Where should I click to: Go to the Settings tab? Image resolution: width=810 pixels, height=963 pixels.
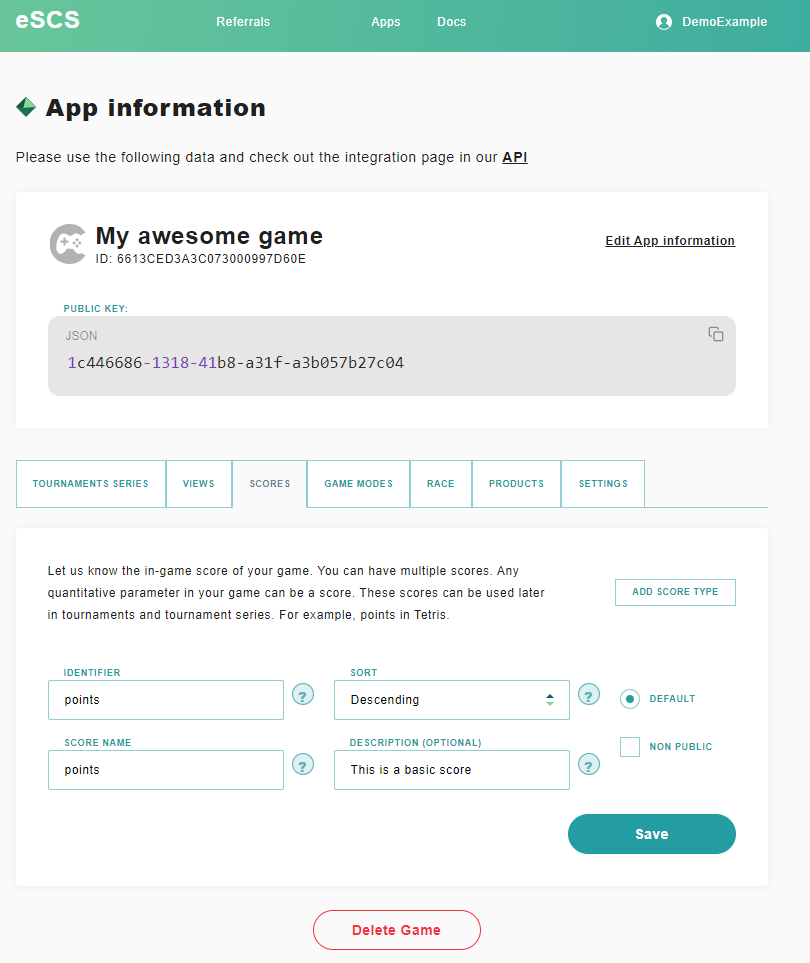[603, 484]
